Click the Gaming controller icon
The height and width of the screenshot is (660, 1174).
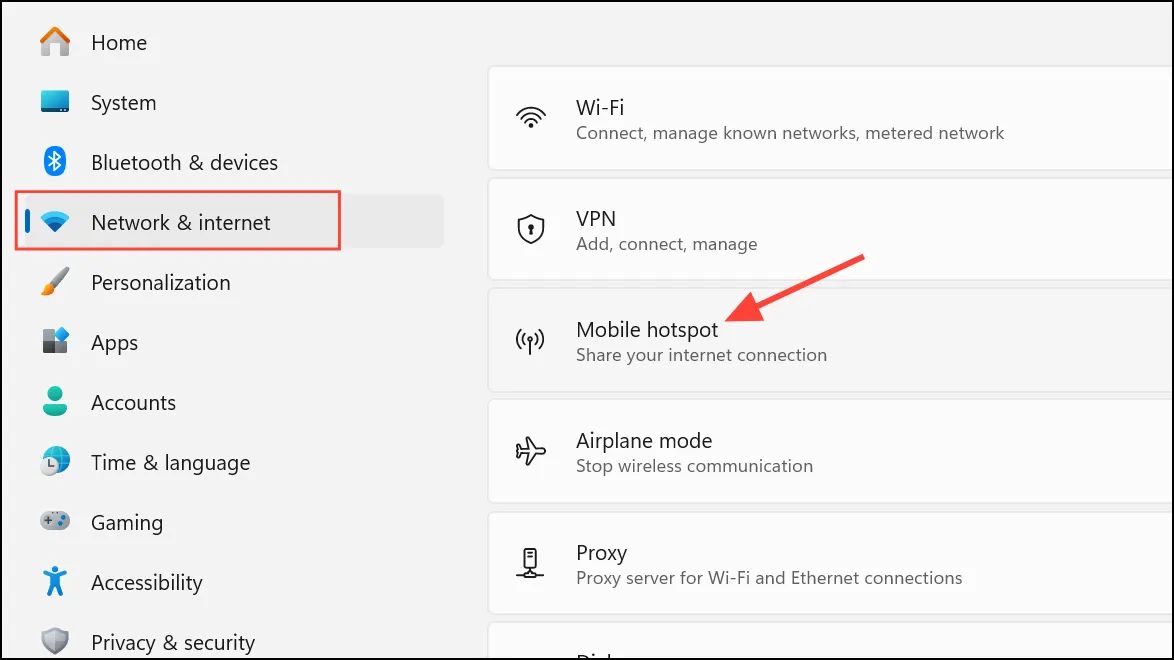[x=55, y=520]
